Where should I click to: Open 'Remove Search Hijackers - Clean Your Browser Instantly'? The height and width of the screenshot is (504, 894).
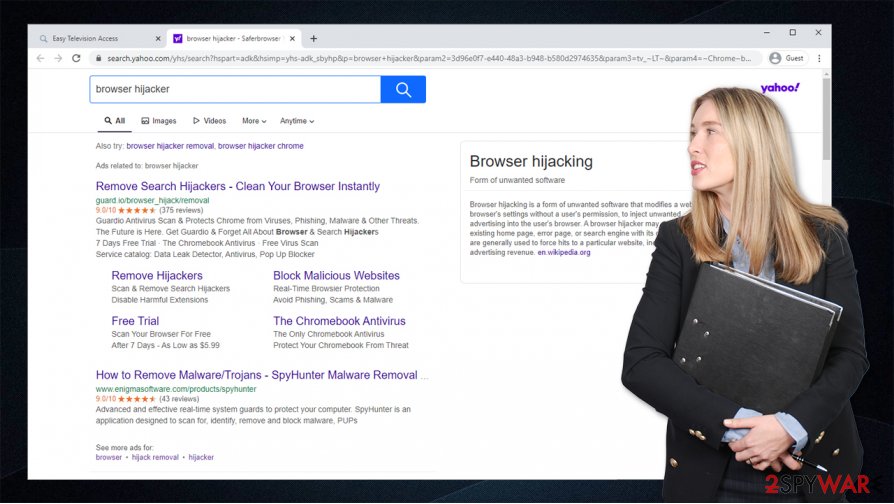click(238, 186)
